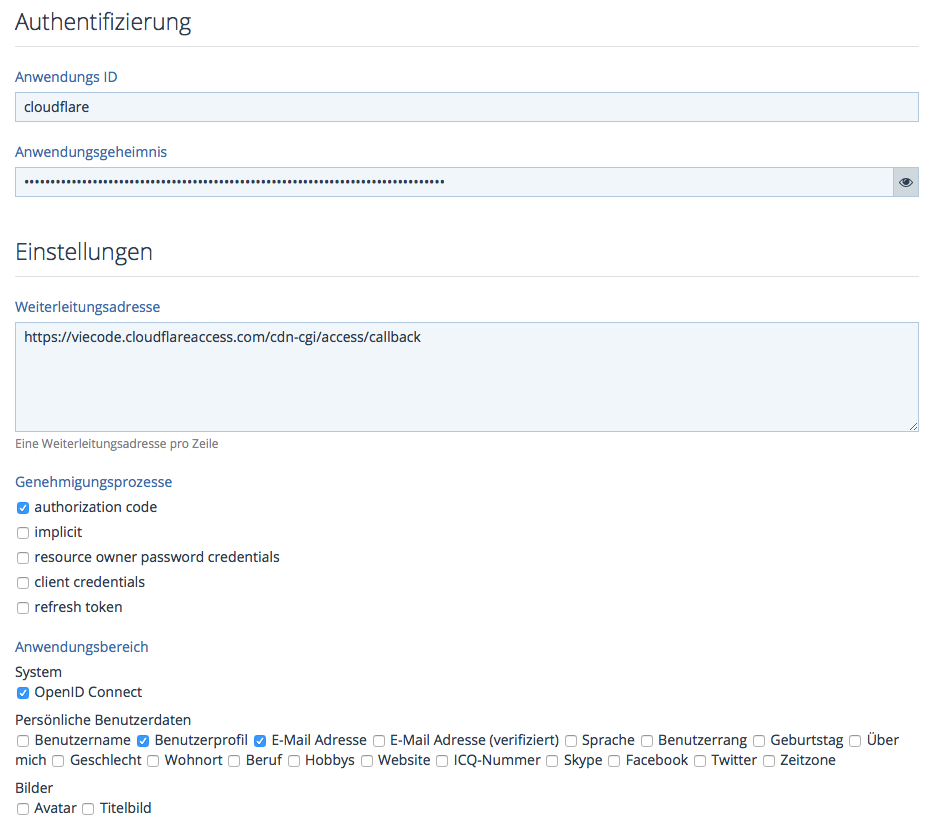
Task: Click the Anwendungs ID input field
Action: click(x=466, y=107)
